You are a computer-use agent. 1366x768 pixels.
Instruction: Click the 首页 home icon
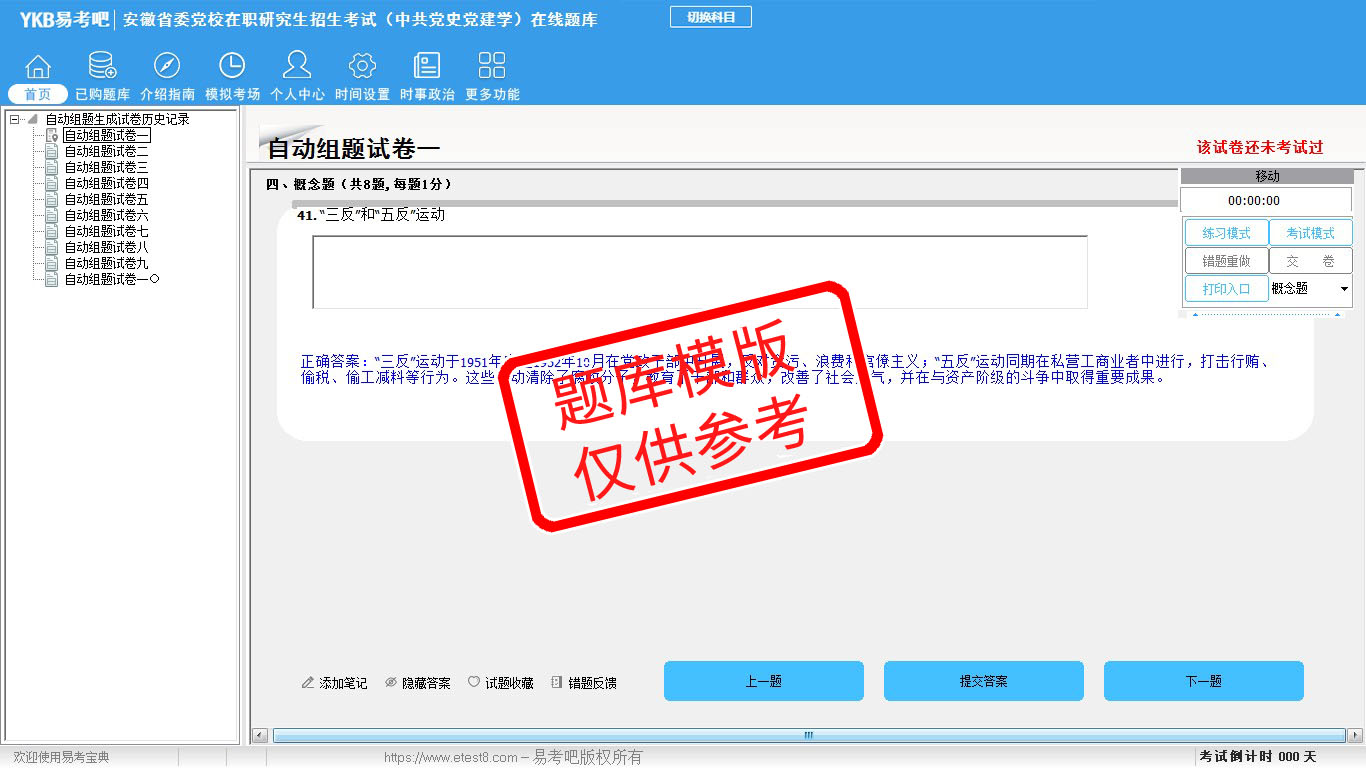(38, 67)
